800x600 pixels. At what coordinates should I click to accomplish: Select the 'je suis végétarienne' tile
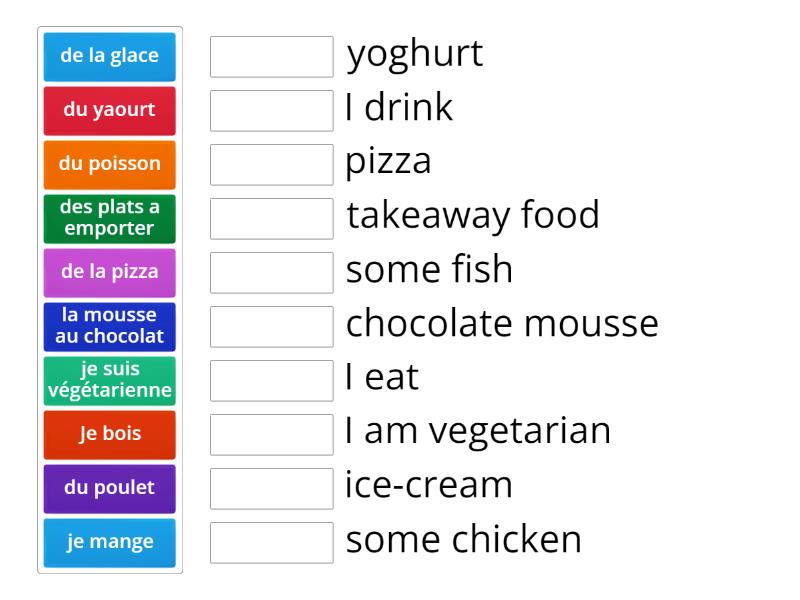[109, 380]
